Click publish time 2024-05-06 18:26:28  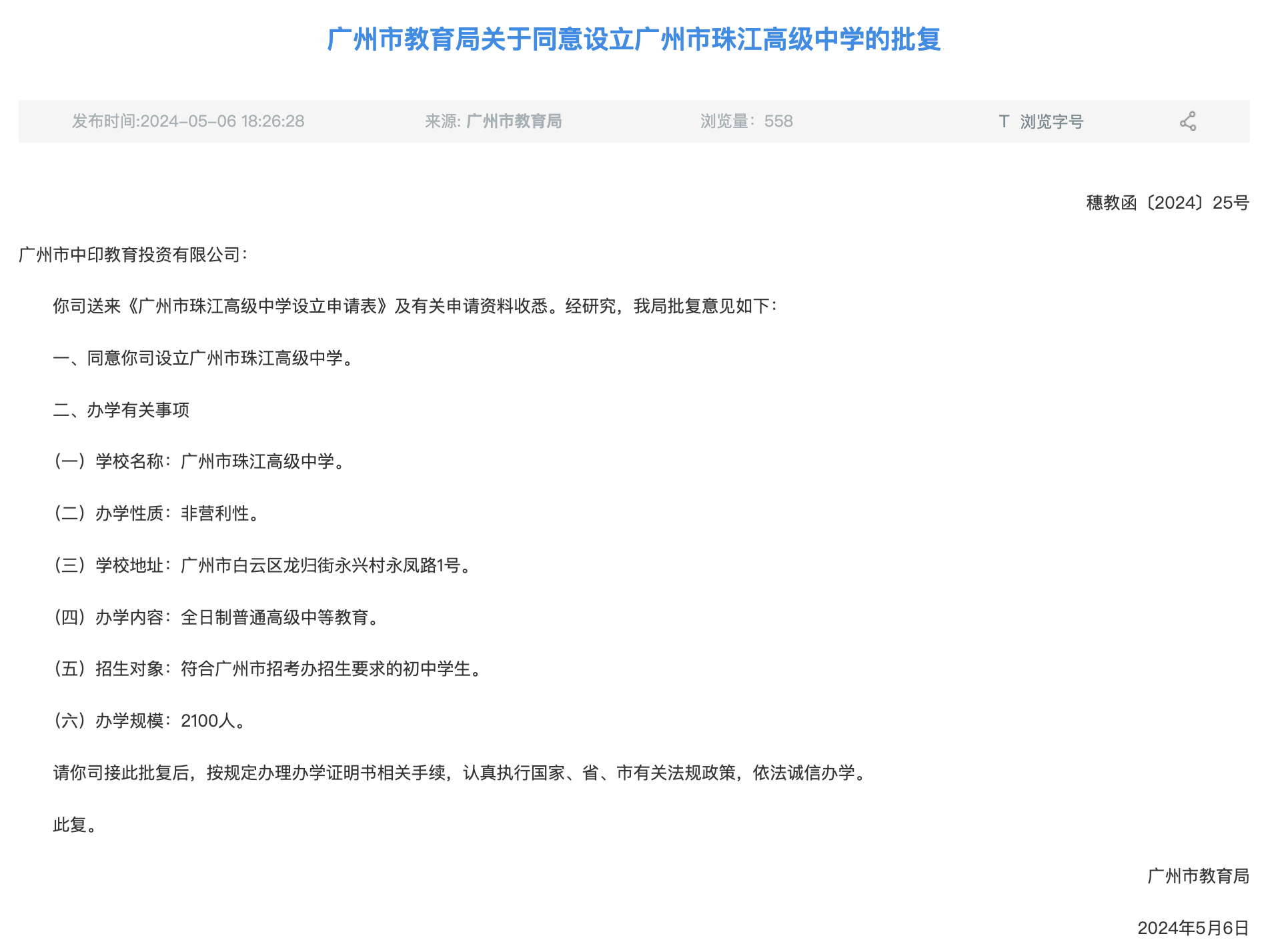pos(188,121)
